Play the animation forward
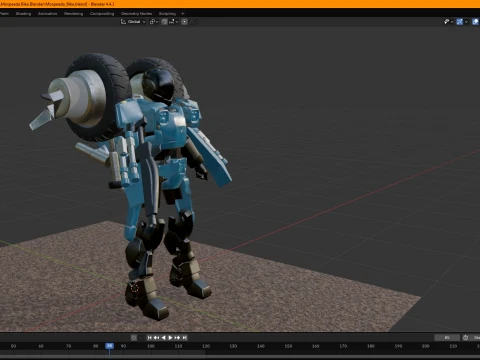The height and width of the screenshot is (360, 480). point(170,338)
